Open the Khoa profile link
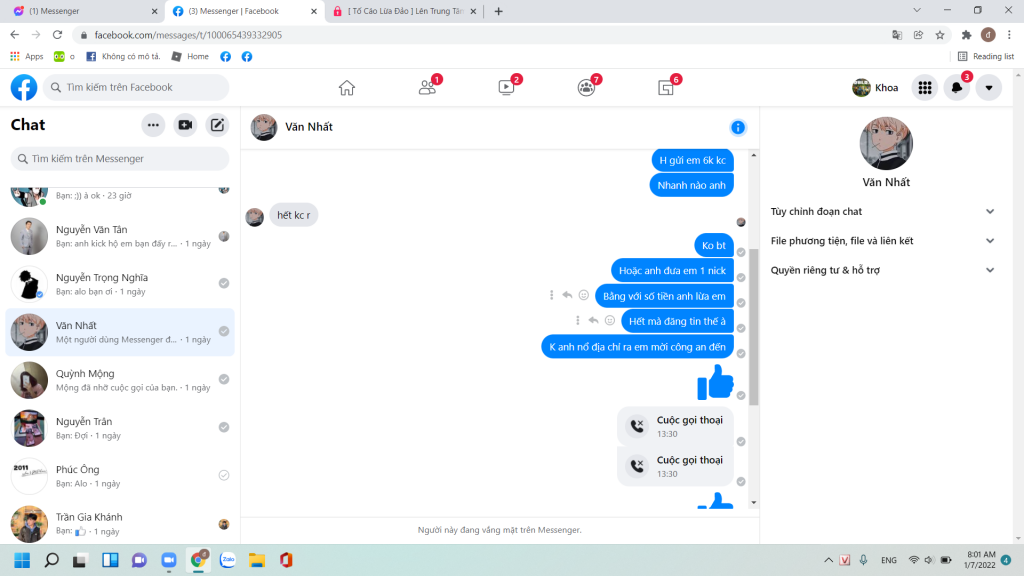Viewport: 1024px width, 576px height. [875, 88]
